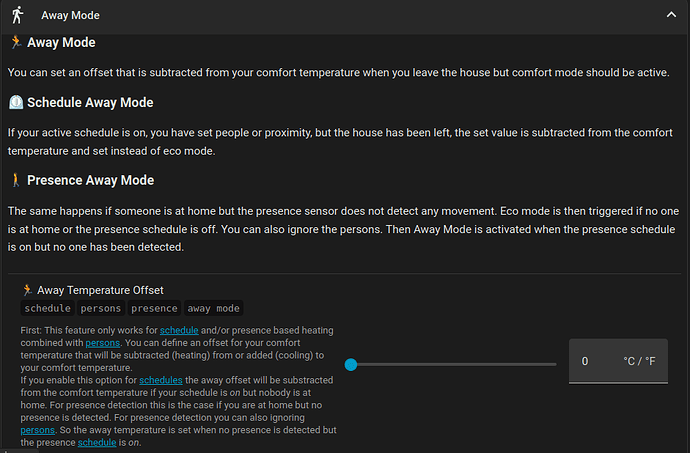
Task: Click the pedestrian icon beside Presence Away Mode
Action: (x=16, y=180)
